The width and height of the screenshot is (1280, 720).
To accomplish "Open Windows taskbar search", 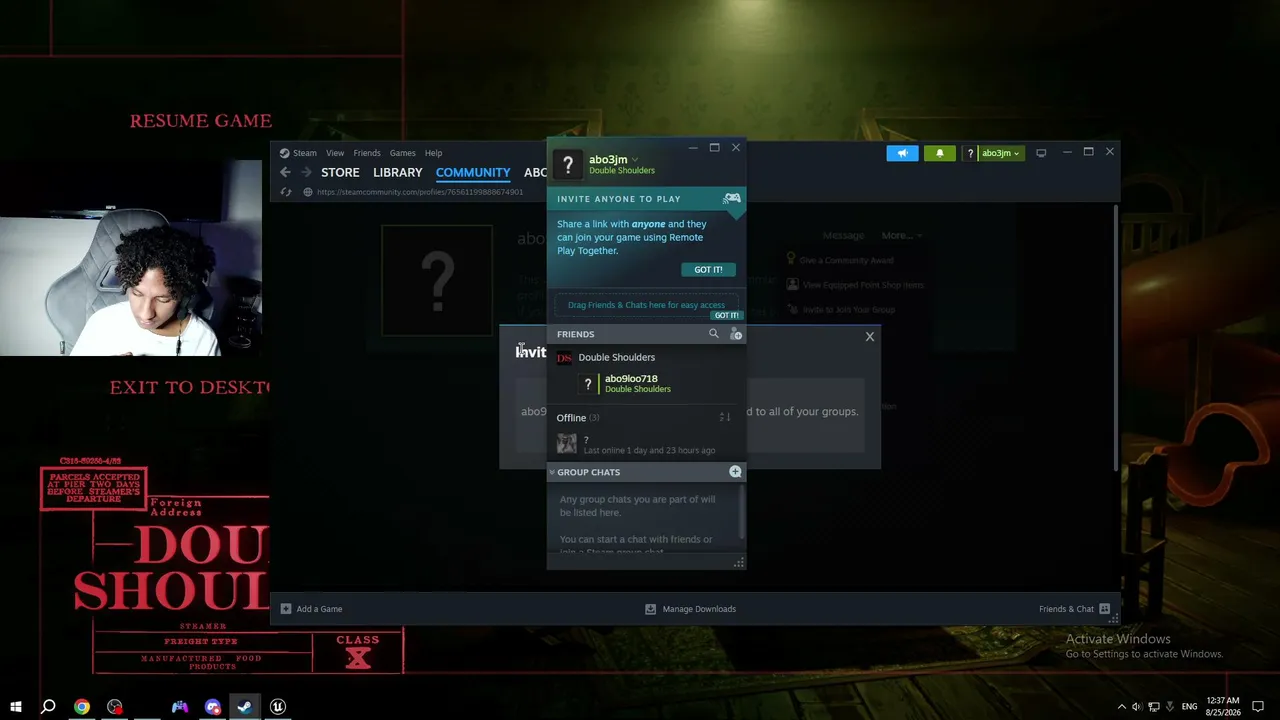I will click(48, 707).
